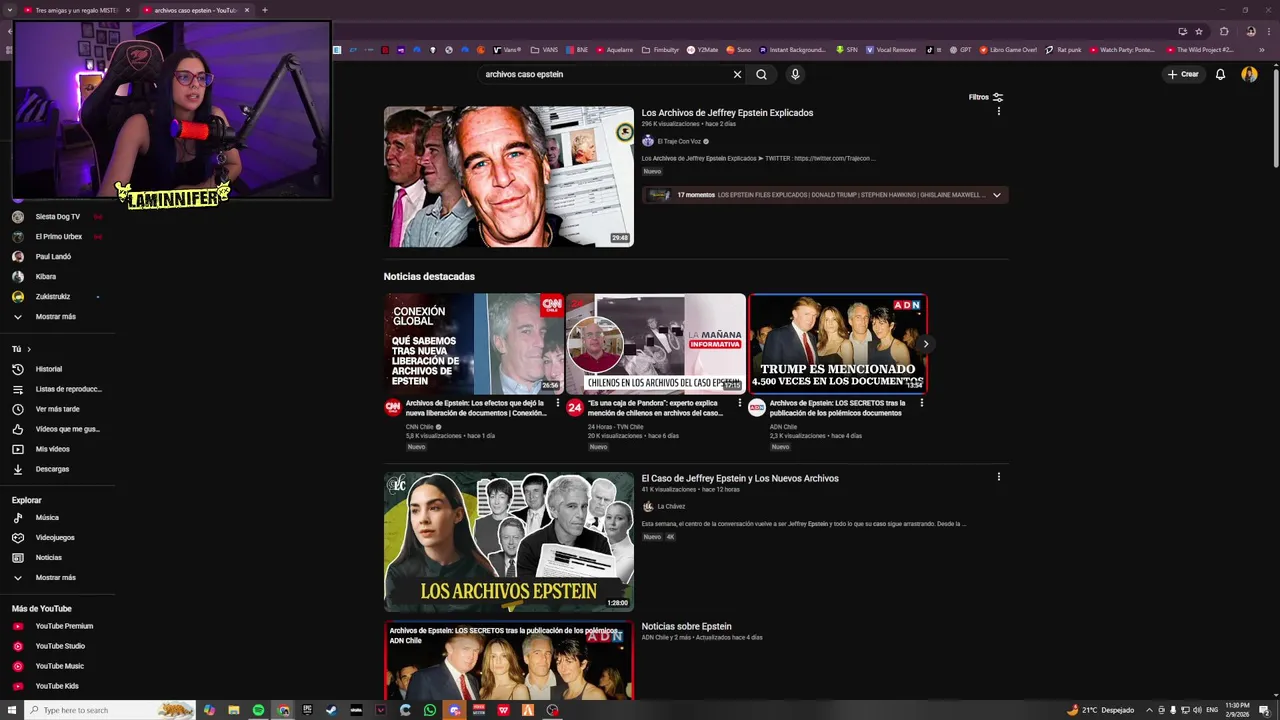Open a new browser tab
The width and height of the screenshot is (1280, 720).
tap(264, 10)
